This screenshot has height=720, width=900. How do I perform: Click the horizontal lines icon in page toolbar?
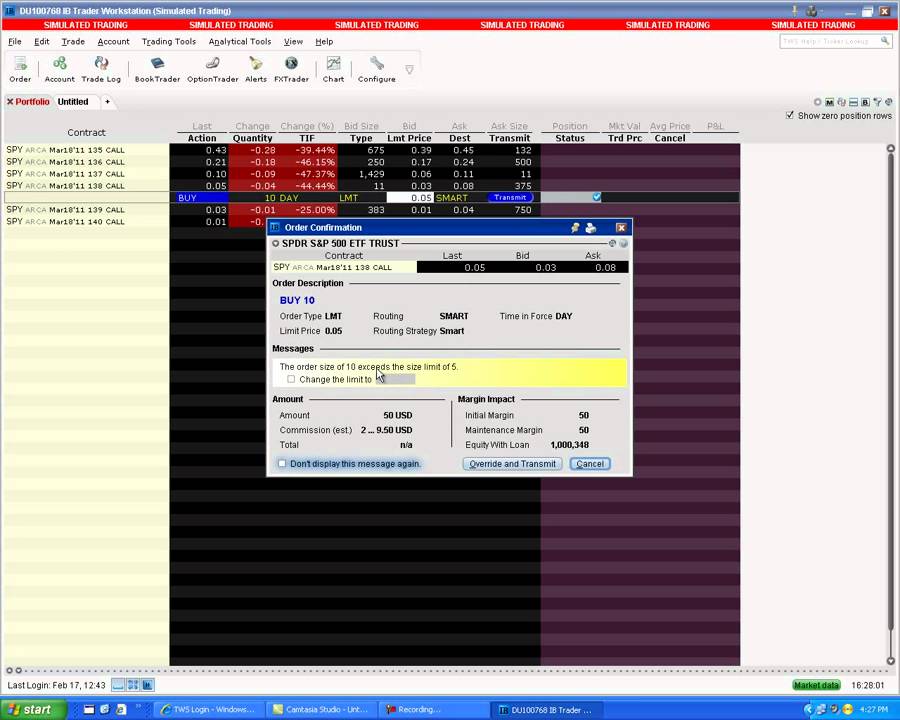854,102
